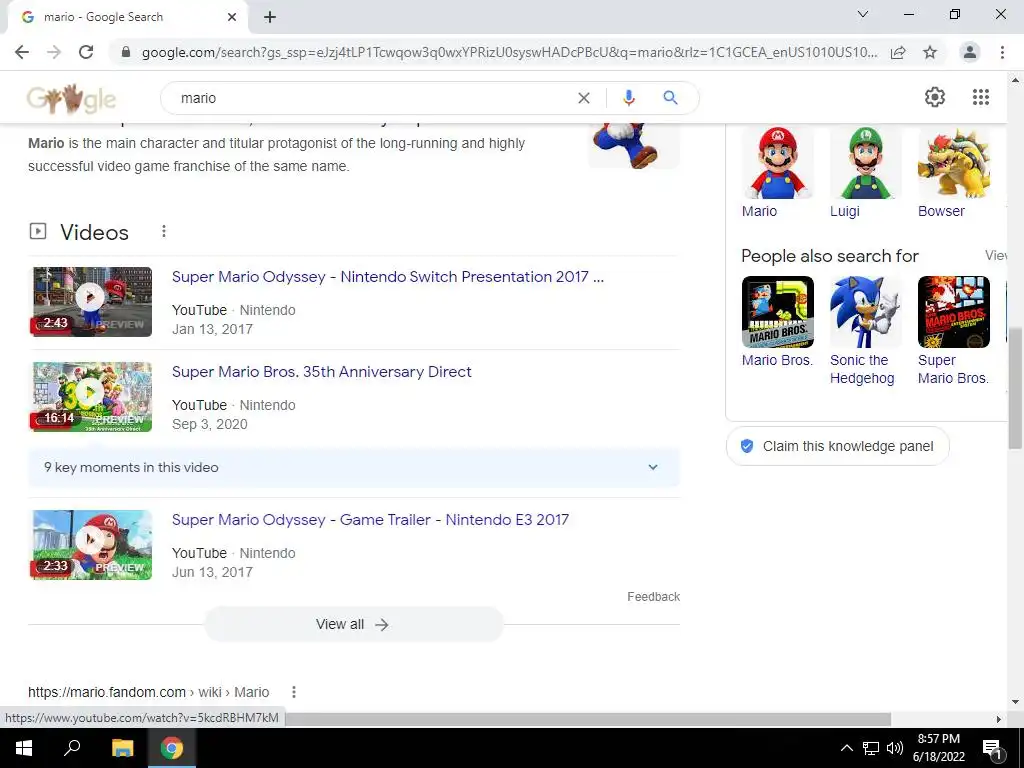Click the Mario featured snippet image
Viewport: 1024px width, 768px height.
click(x=633, y=145)
